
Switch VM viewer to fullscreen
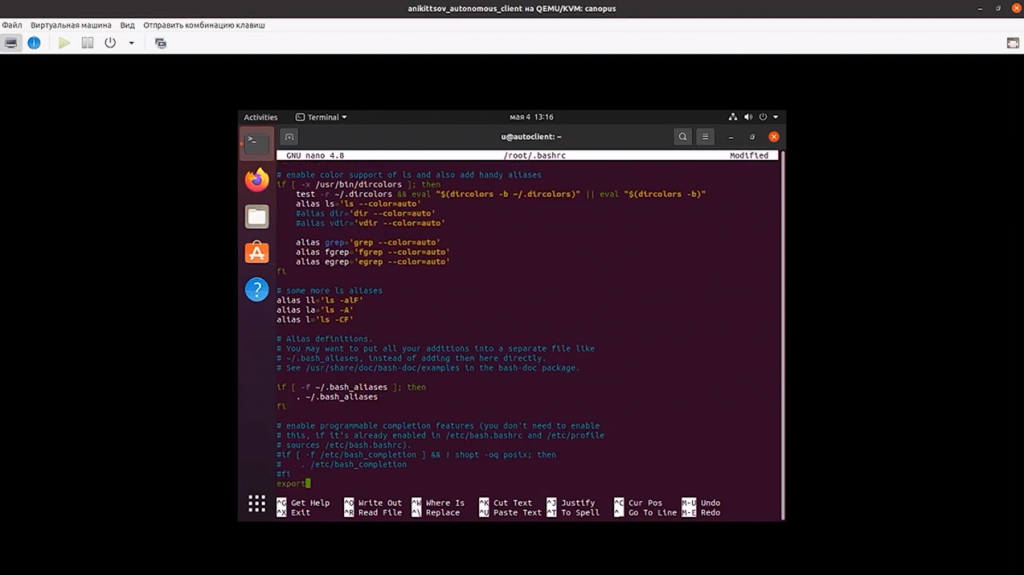pyautogui.click(x=1013, y=43)
